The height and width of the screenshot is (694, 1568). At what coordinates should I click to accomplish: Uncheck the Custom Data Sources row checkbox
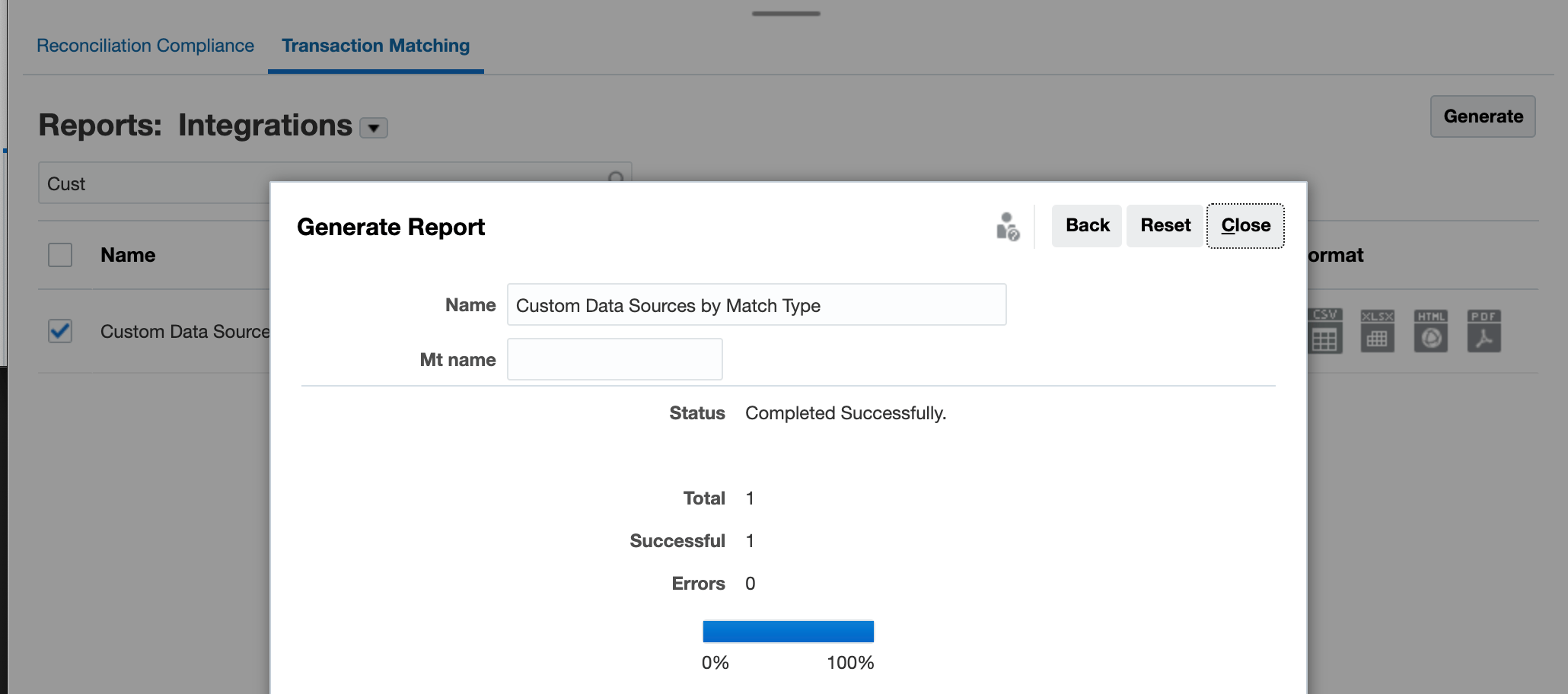pos(60,331)
